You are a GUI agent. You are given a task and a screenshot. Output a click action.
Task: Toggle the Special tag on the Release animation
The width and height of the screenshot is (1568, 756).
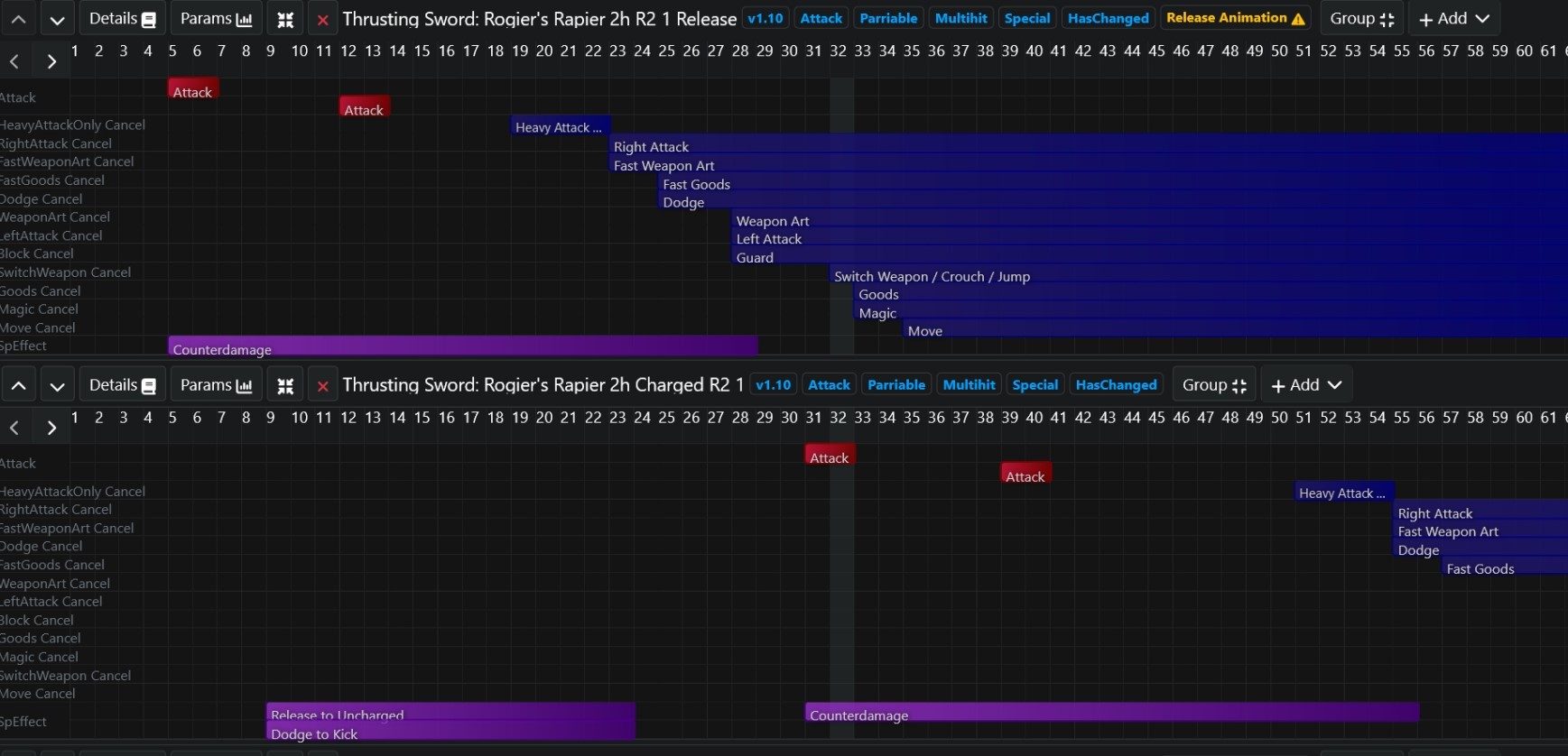tap(1027, 18)
